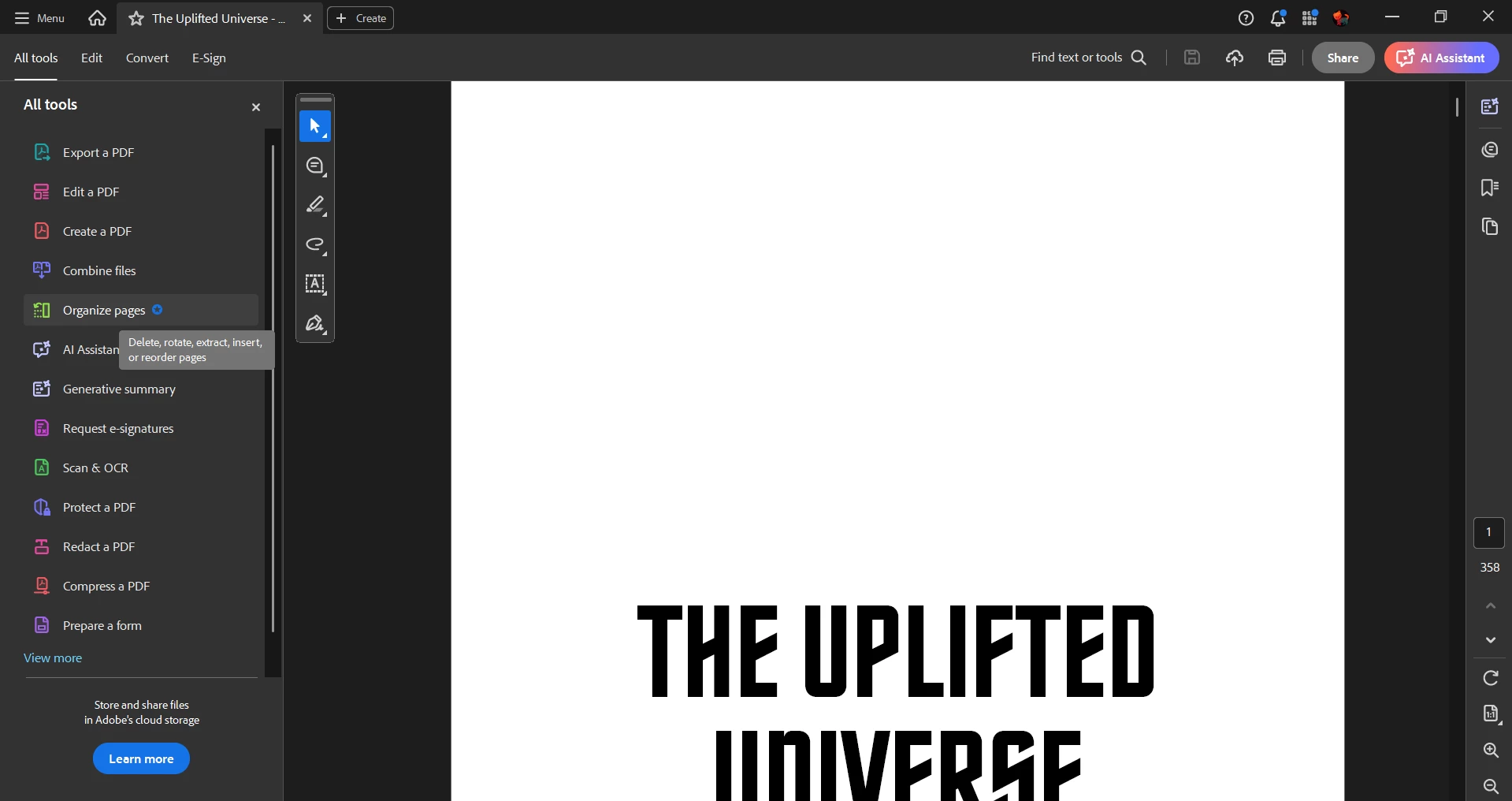This screenshot has height=801, width=1512.
Task: Click the save file icon
Action: 1192,58
